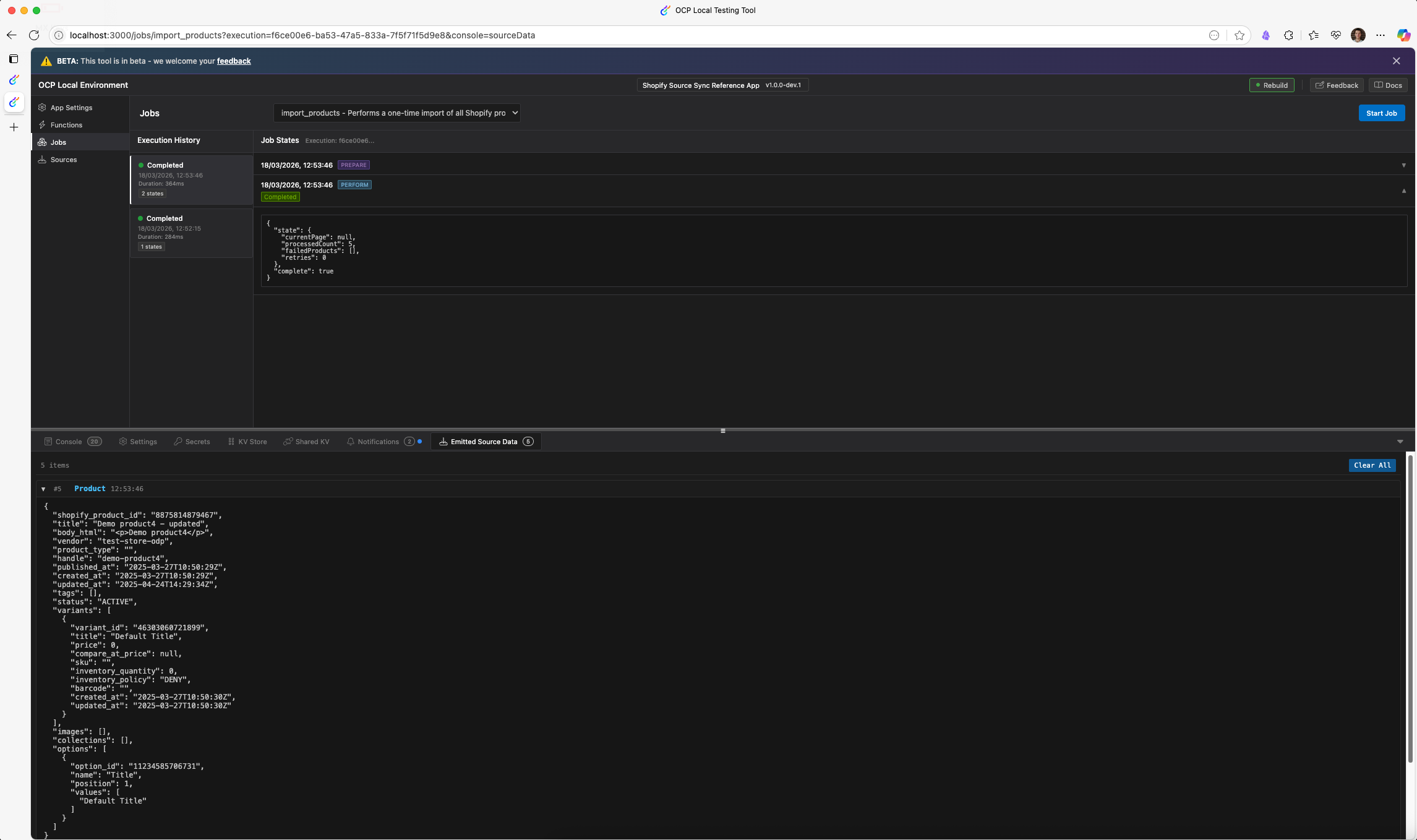This screenshot has height=840, width=1417.
Task: Open App Settings in sidebar
Action: point(71,108)
